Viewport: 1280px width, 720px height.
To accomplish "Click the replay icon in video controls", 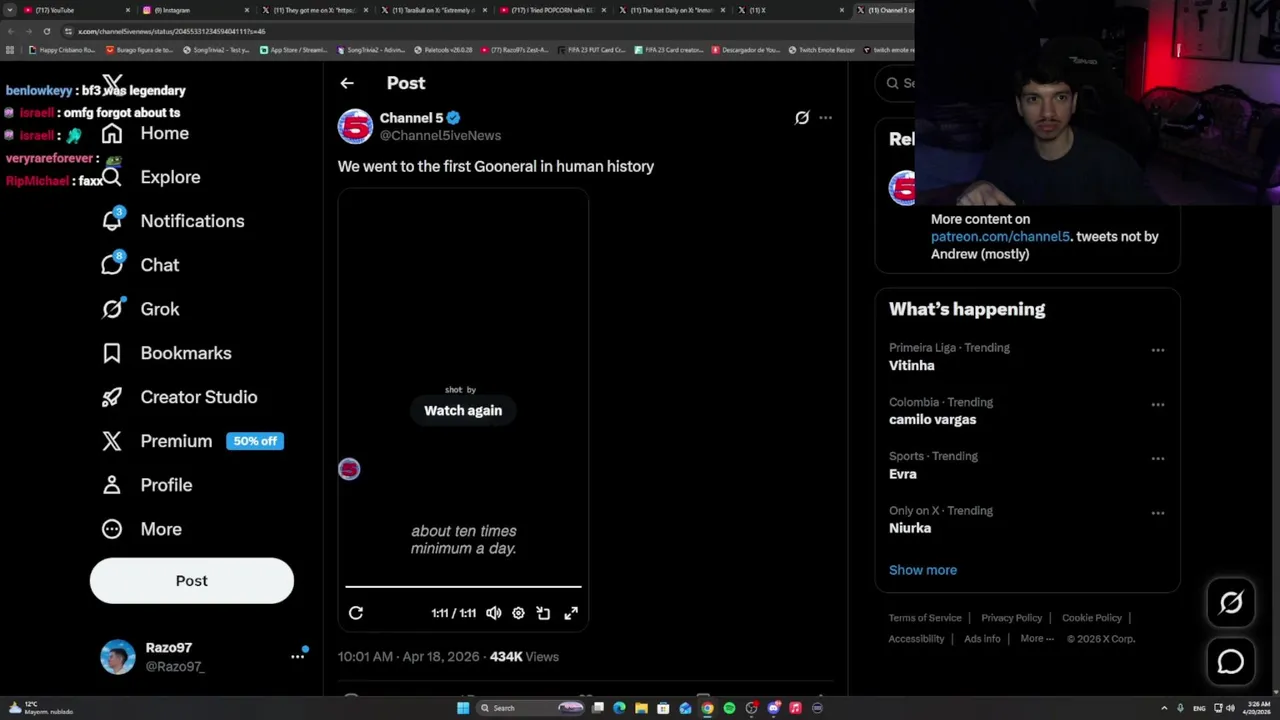I will tap(356, 613).
